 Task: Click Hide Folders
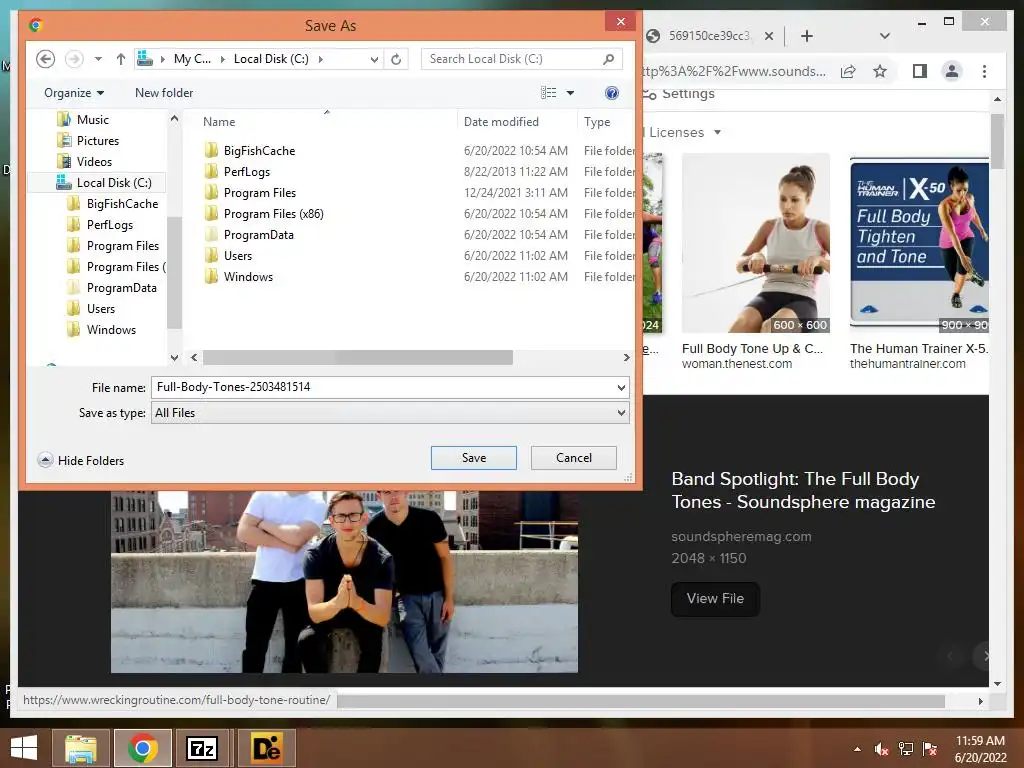click(81, 460)
